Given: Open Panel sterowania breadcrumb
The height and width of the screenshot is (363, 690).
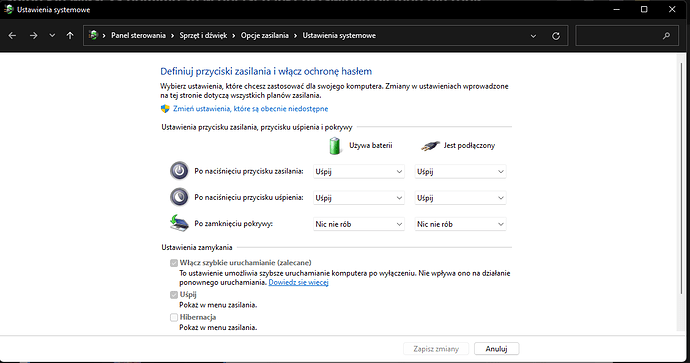Looking at the screenshot, I should tap(138, 36).
